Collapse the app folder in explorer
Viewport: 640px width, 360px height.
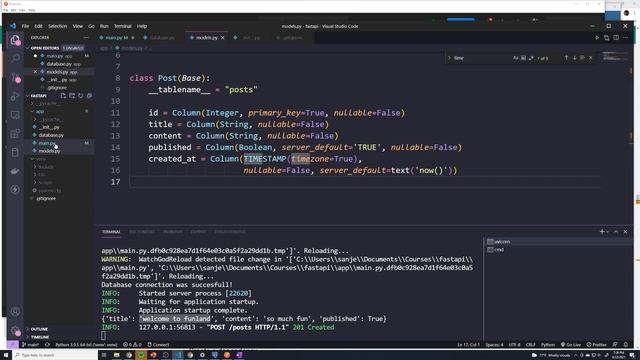40,111
